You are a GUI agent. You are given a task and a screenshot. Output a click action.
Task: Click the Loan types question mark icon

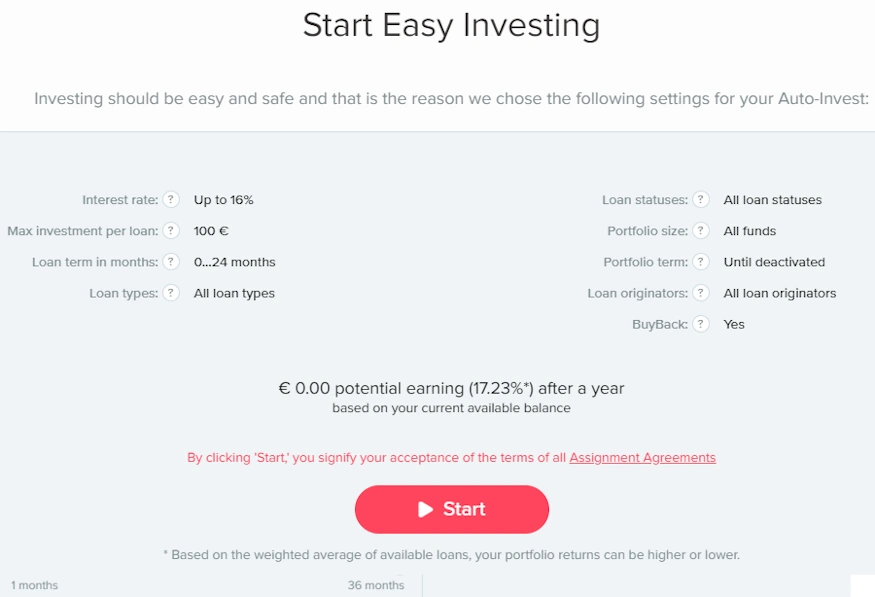(172, 293)
